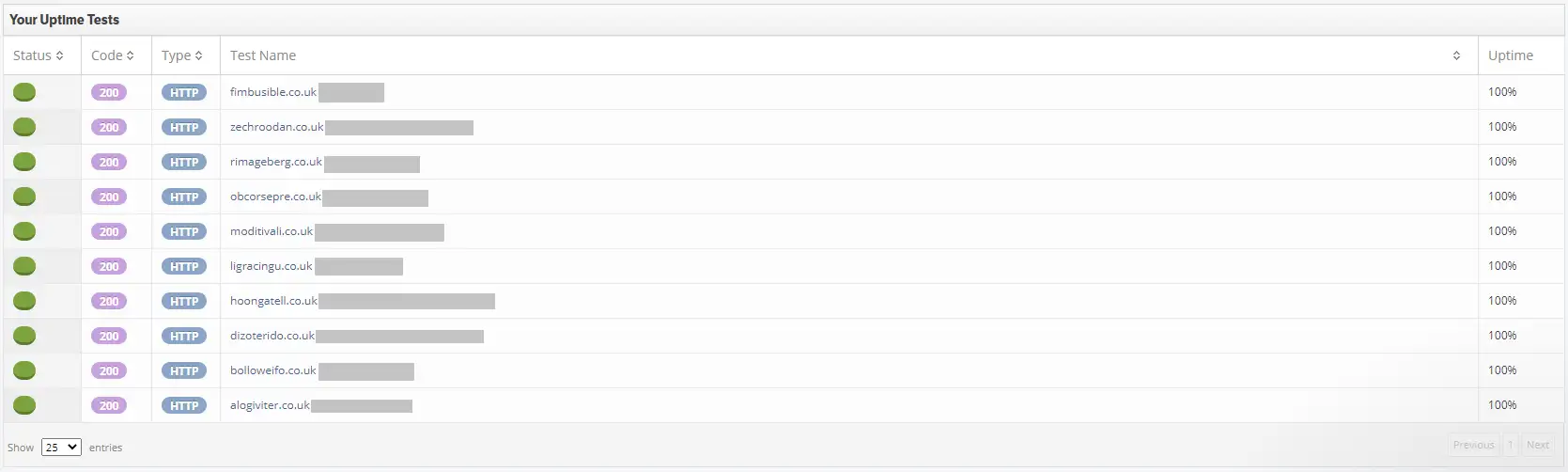Click green status icon for alogiviter.co.uk
Image resolution: width=1568 pixels, height=472 pixels.
pos(24,405)
